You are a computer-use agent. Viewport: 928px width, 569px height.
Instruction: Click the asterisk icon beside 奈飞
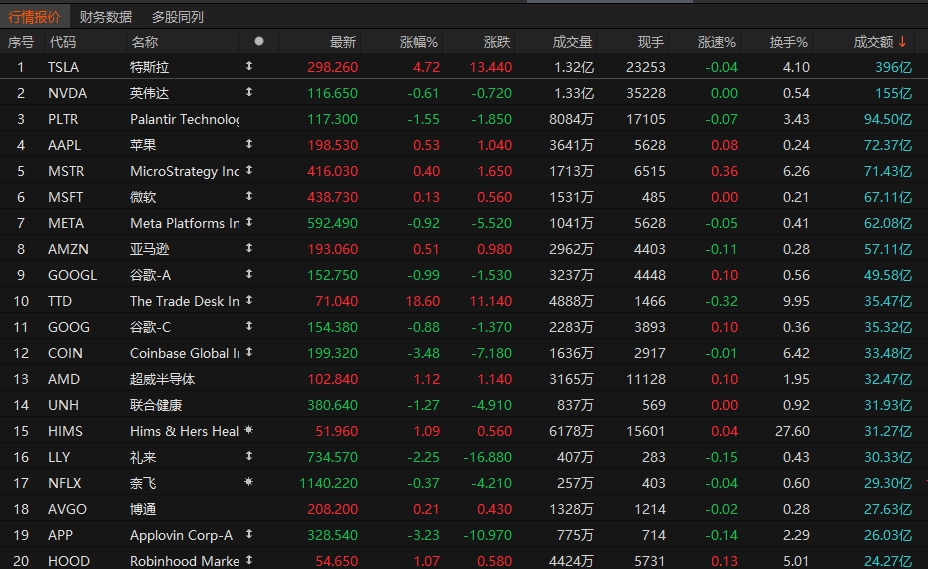pos(249,482)
